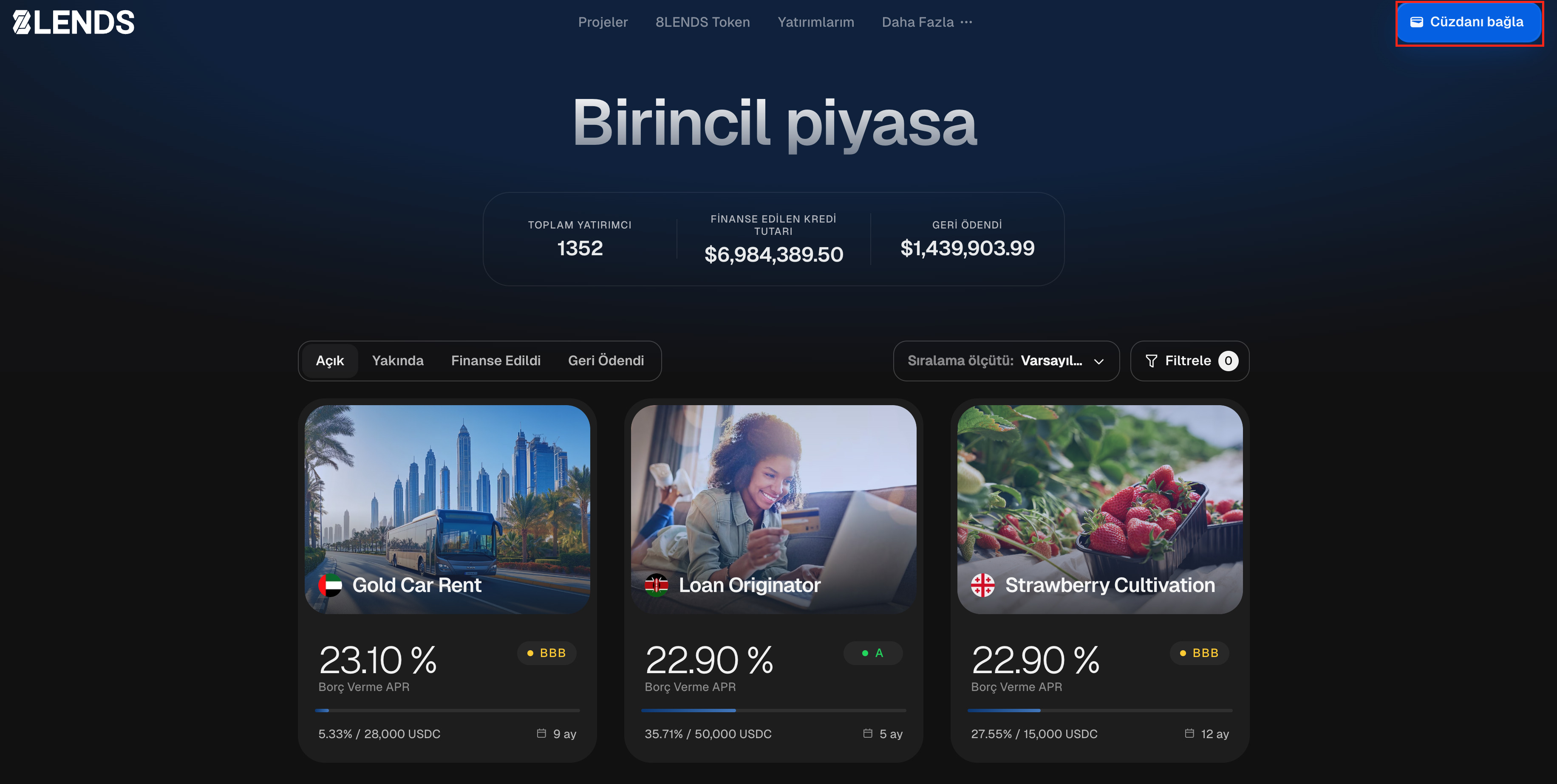Click the wallet icon in Cüzdanı bağla

[x=1416, y=22]
